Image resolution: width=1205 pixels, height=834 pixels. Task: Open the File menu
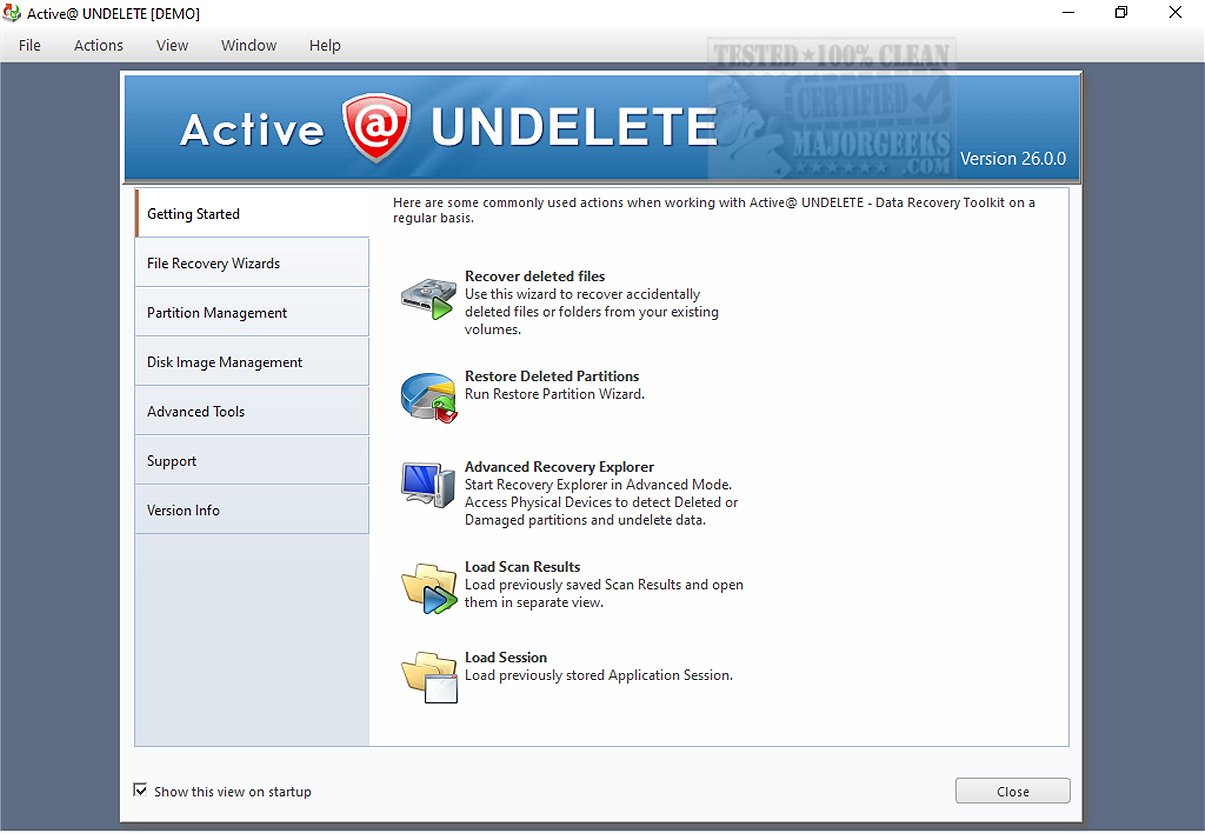point(30,45)
